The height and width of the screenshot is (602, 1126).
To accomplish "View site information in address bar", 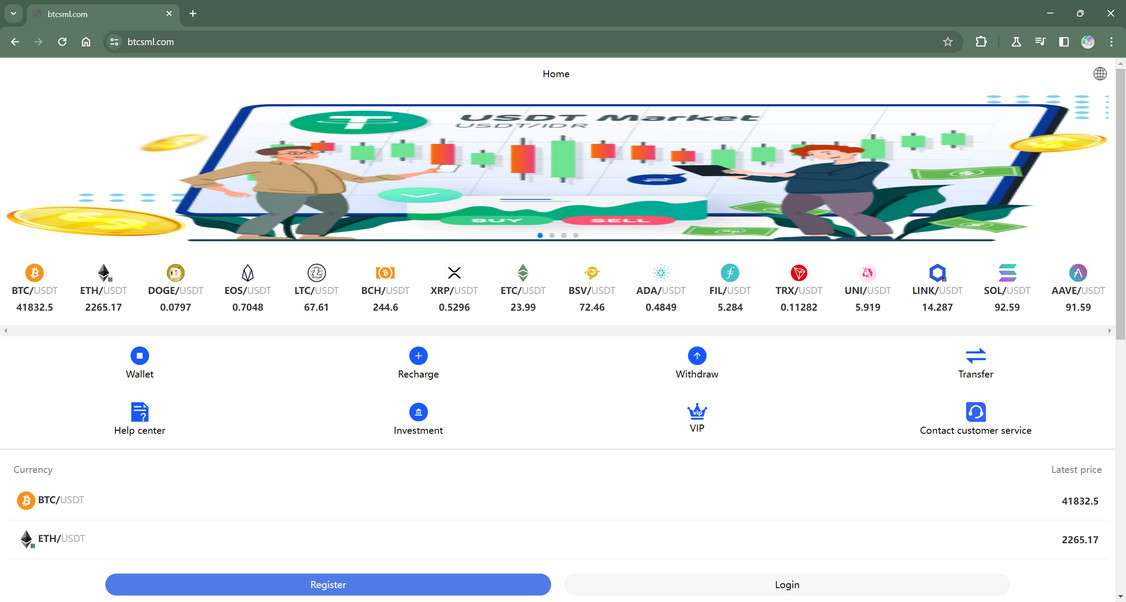I will 113,42.
